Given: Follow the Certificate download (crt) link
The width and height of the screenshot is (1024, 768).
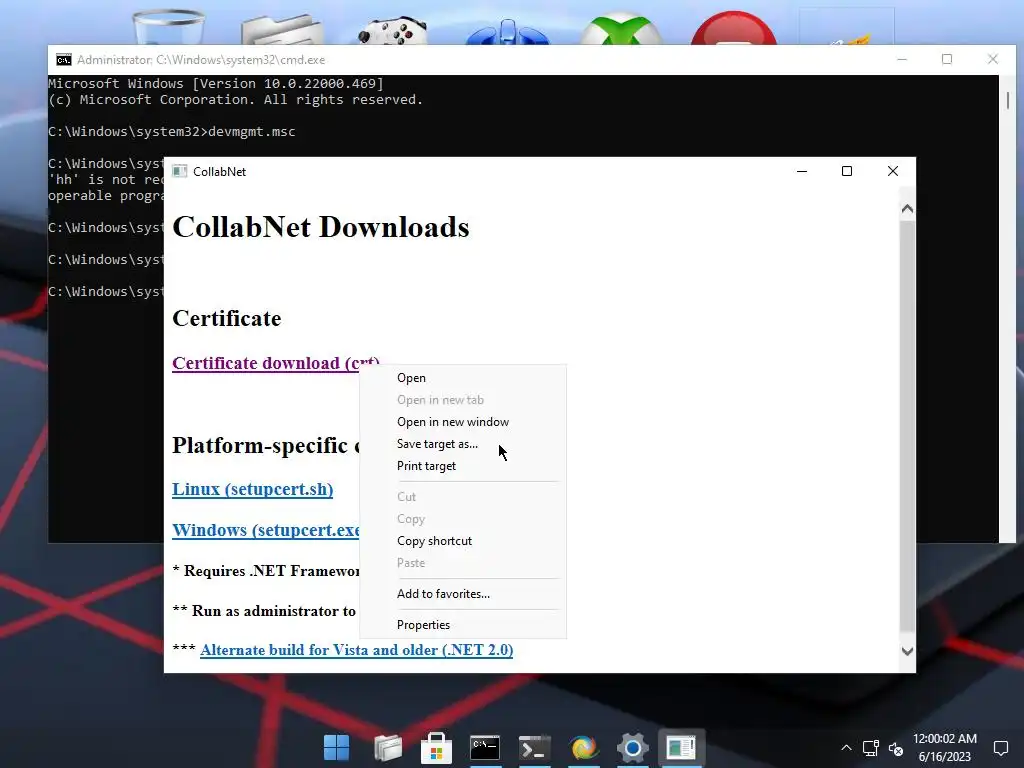Looking at the screenshot, I should [x=266, y=363].
